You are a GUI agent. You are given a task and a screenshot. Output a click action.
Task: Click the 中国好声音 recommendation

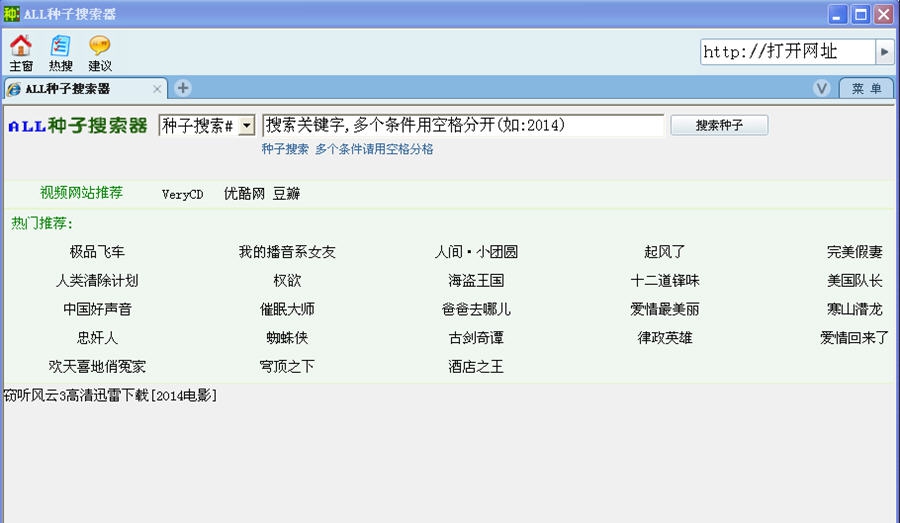(x=97, y=309)
